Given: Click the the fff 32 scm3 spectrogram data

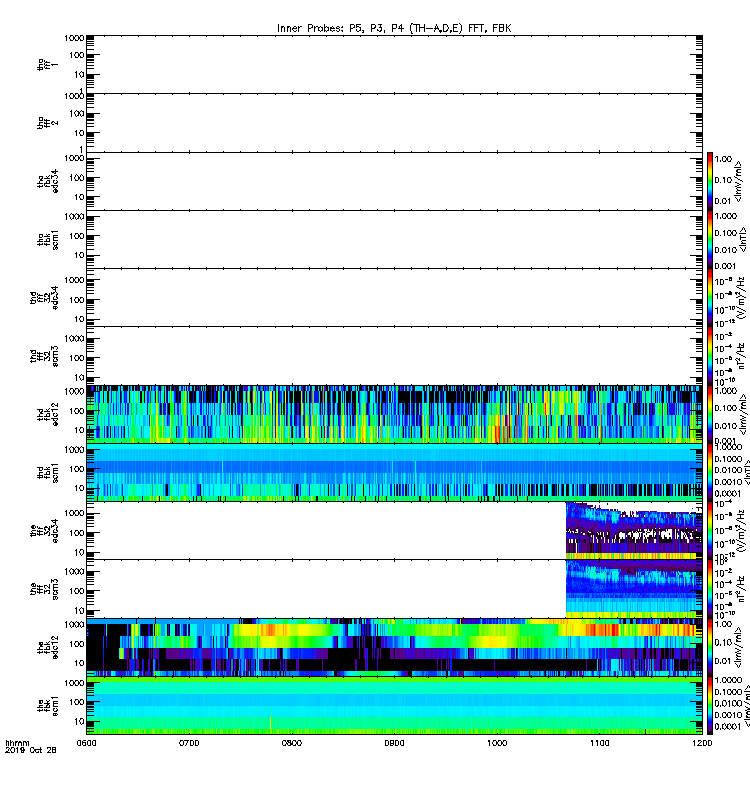Looking at the screenshot, I should (x=634, y=589).
